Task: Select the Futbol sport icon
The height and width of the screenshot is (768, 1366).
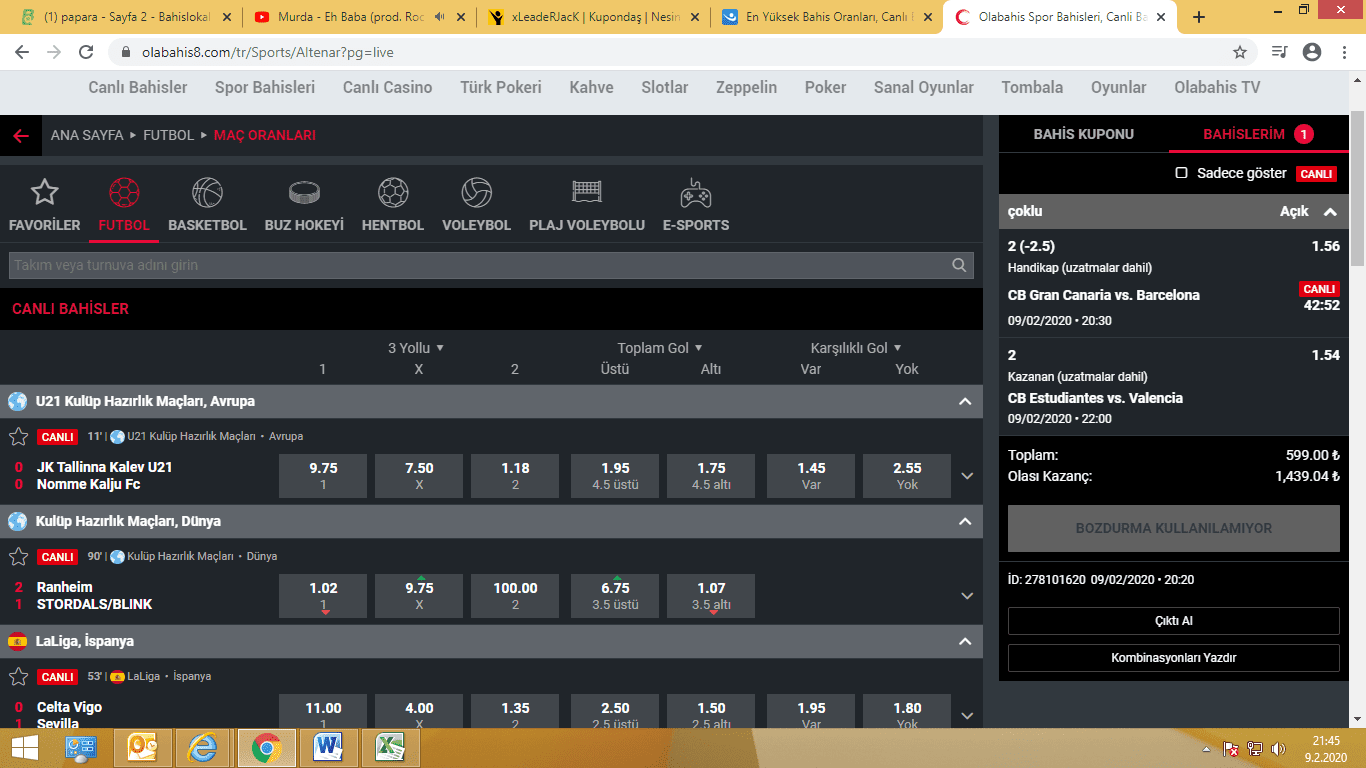Action: [x=124, y=192]
